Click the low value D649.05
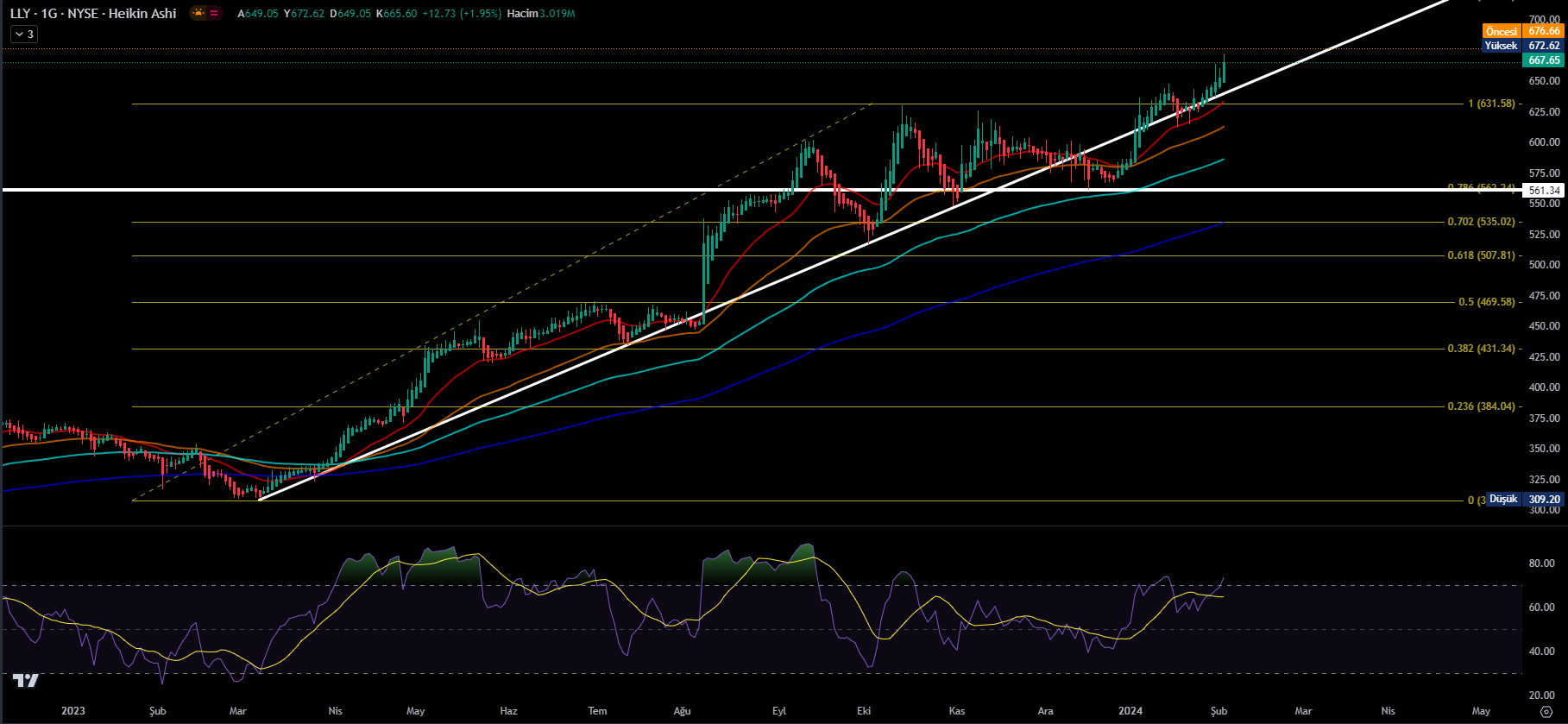This screenshot has height=724, width=1568. (x=350, y=14)
